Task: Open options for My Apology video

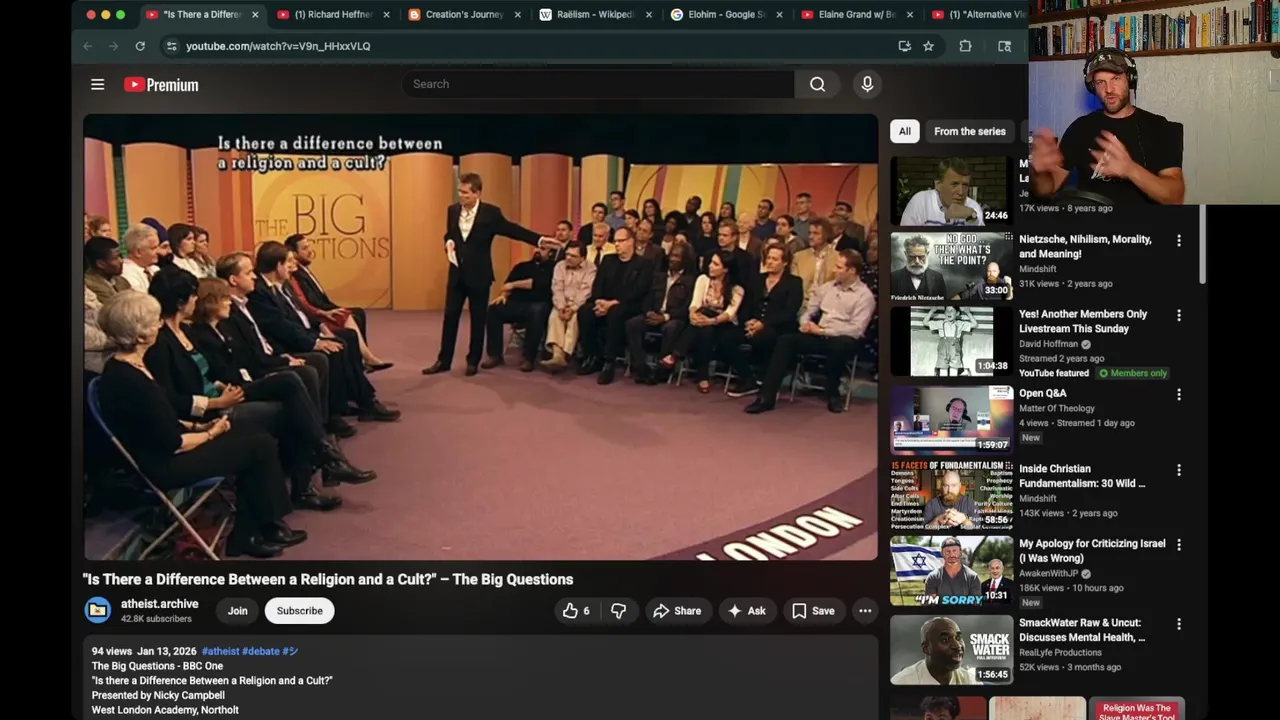Action: [1178, 544]
